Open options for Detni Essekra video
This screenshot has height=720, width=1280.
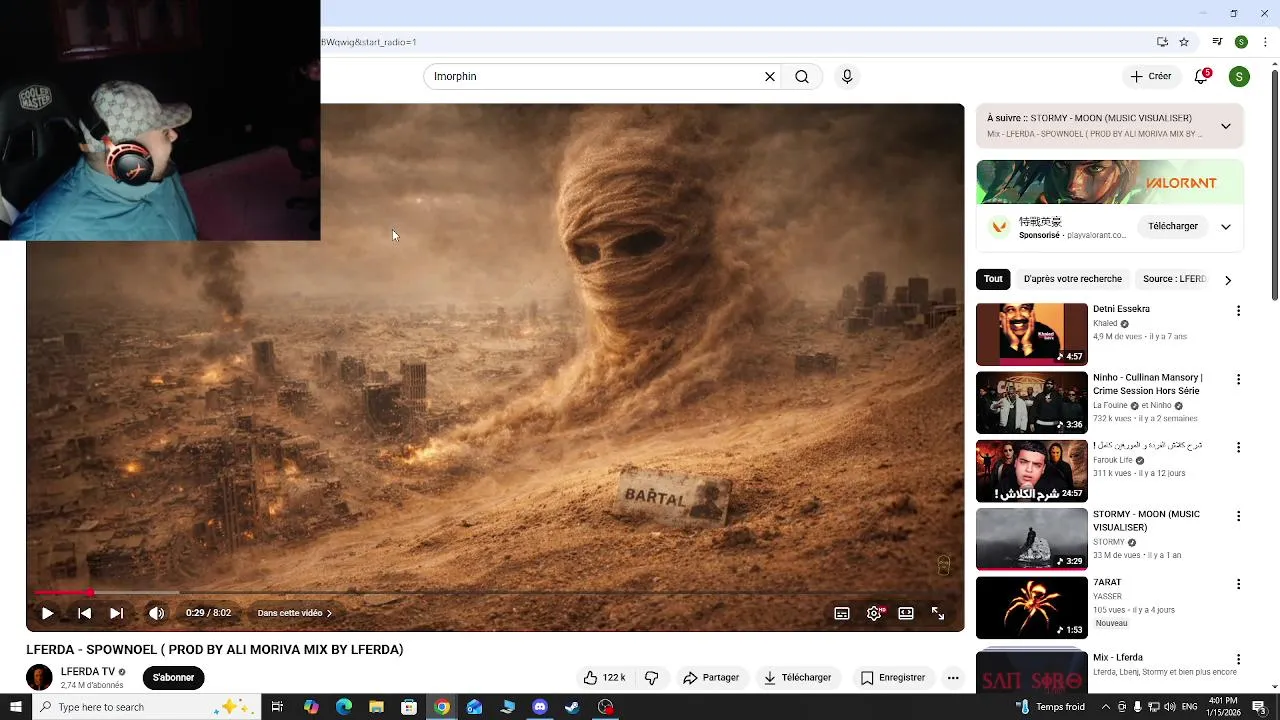click(1238, 311)
